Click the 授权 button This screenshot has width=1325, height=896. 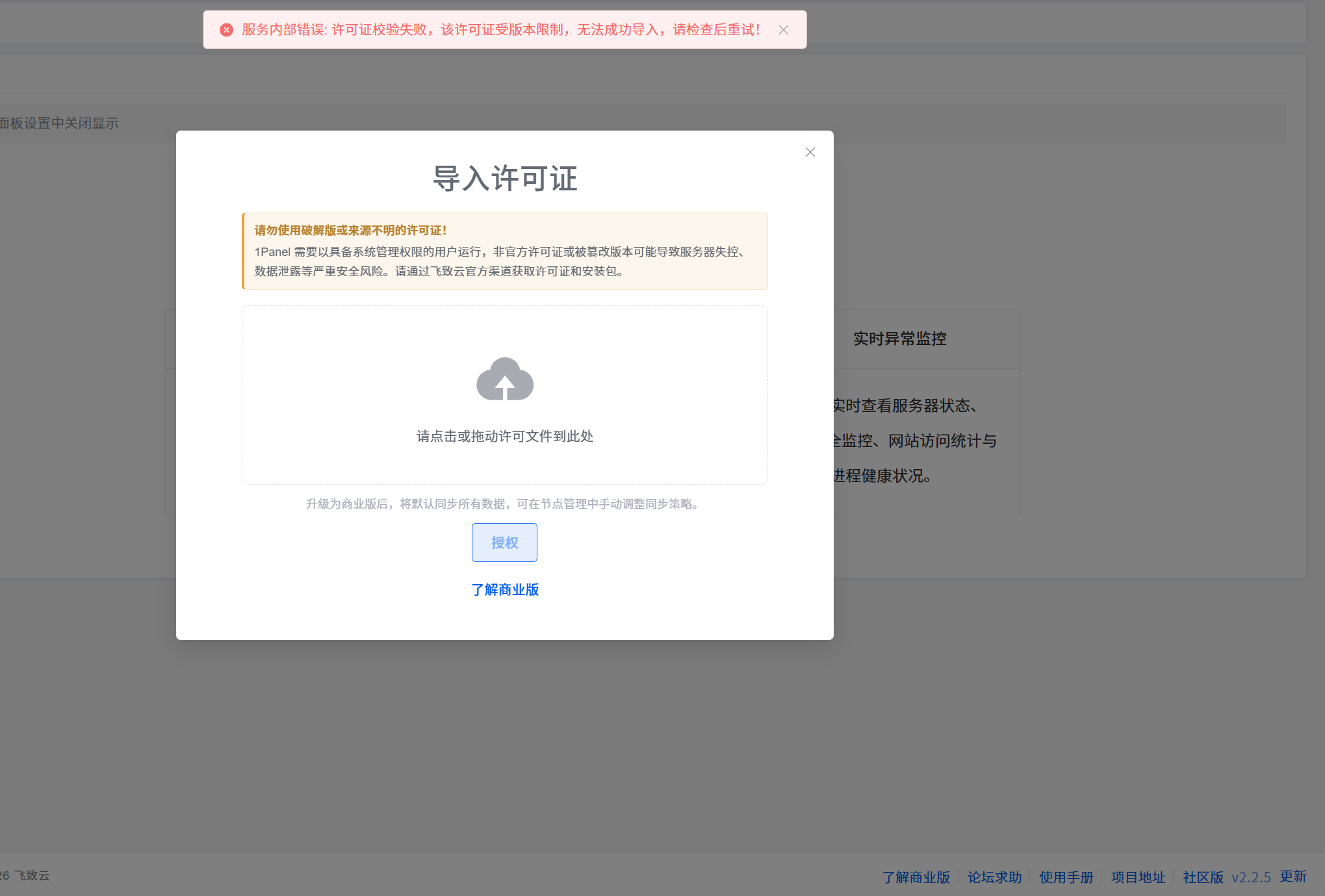(504, 543)
